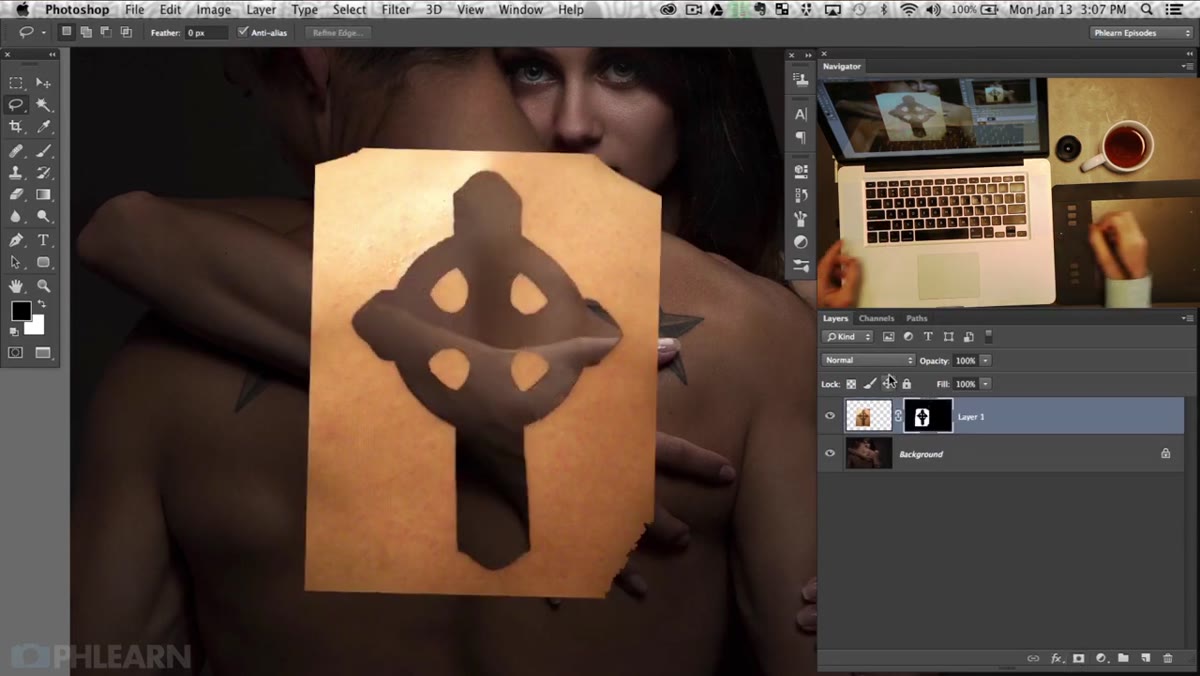Open the Window menu
Screen dimensions: 1200x676
point(520,9)
